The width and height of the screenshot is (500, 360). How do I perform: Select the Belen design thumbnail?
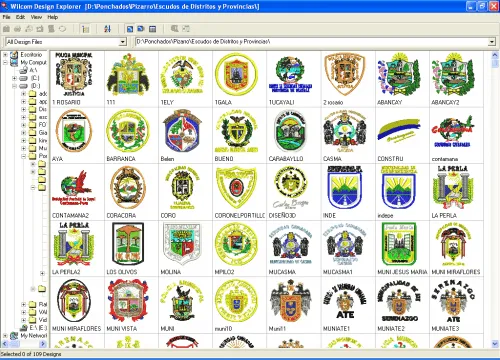[182, 131]
